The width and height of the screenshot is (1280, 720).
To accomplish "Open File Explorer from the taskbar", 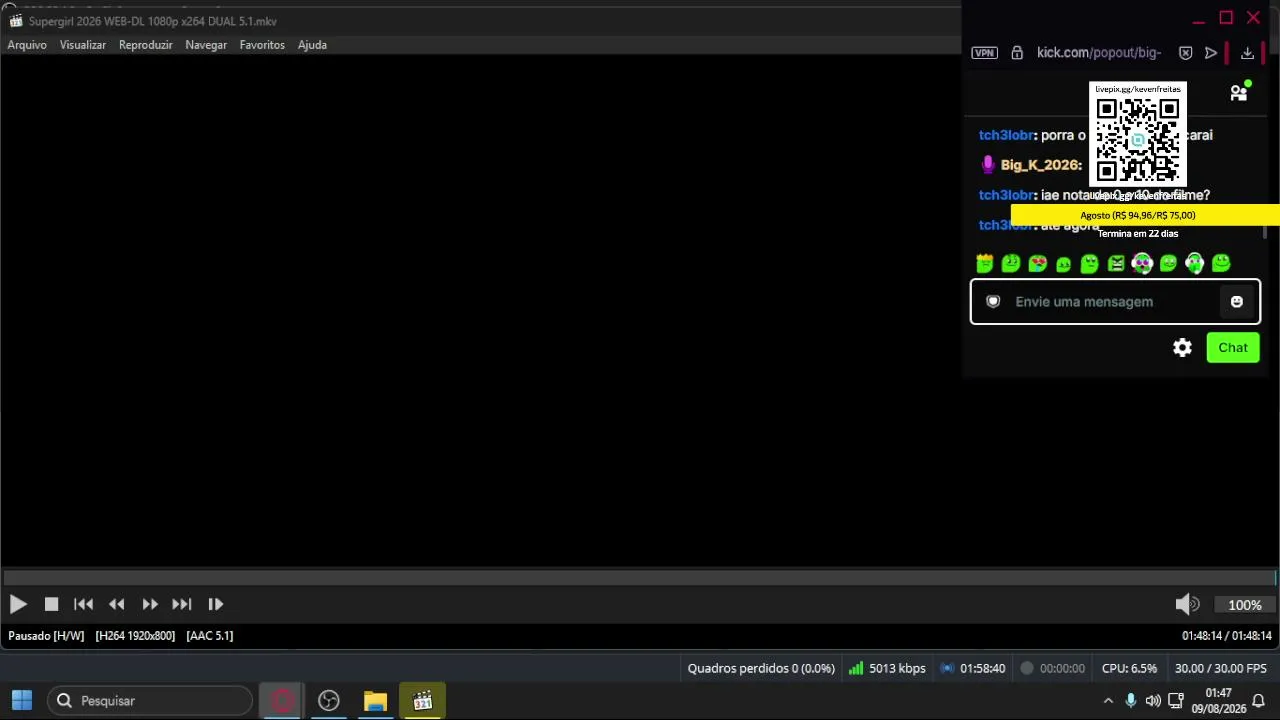I will [x=375, y=701].
